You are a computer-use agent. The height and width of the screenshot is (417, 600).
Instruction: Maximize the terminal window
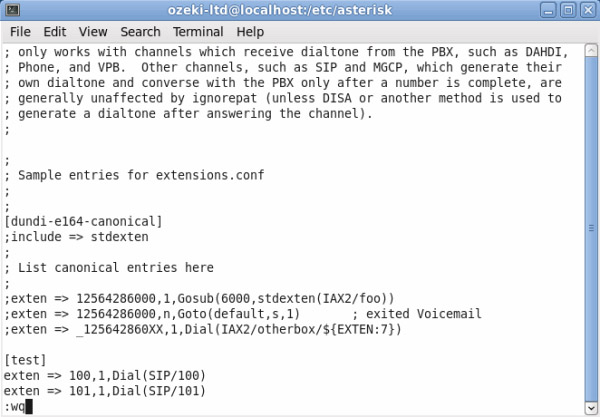[x=568, y=10]
